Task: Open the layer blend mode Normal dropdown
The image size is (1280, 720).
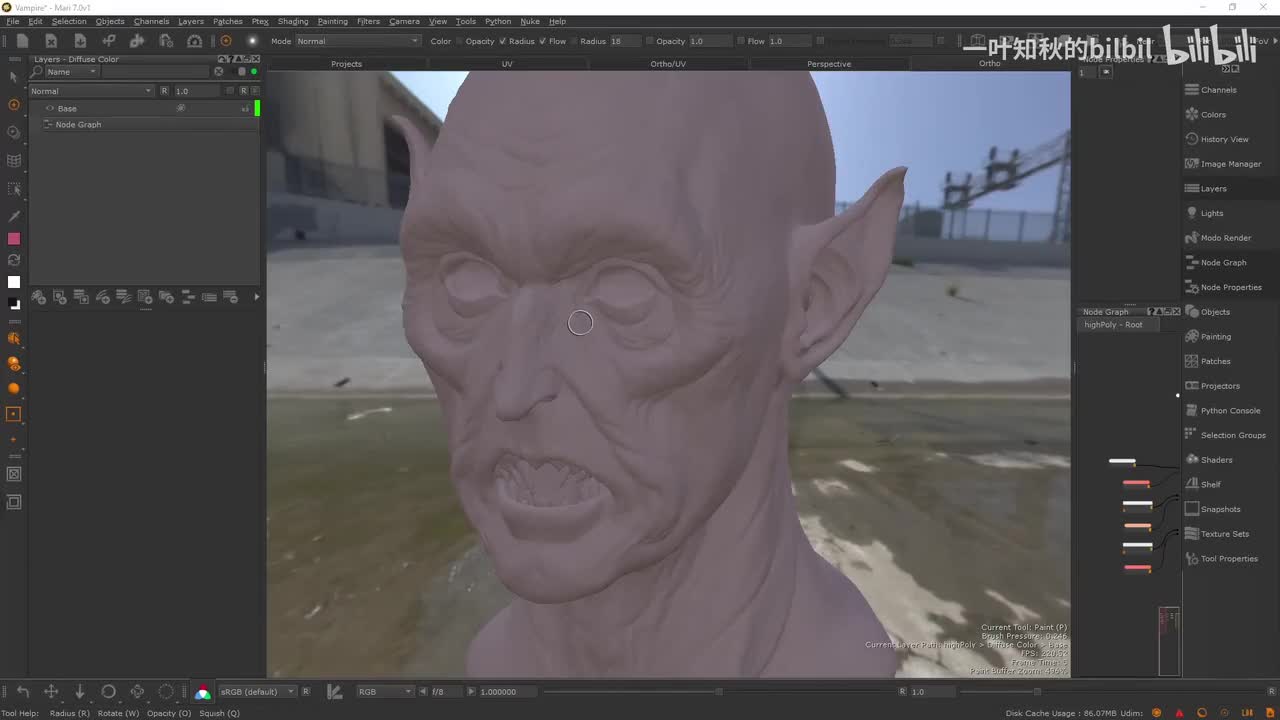Action: click(91, 91)
